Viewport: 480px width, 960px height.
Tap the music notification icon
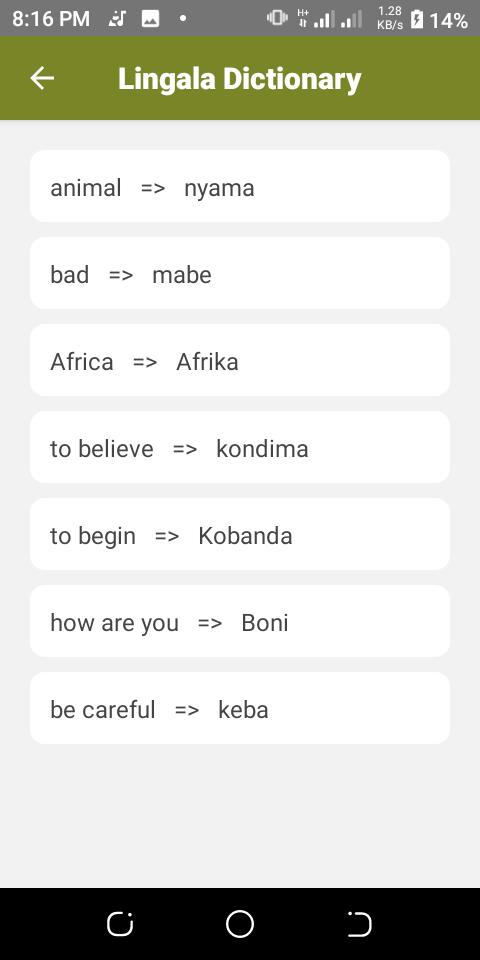tap(116, 19)
